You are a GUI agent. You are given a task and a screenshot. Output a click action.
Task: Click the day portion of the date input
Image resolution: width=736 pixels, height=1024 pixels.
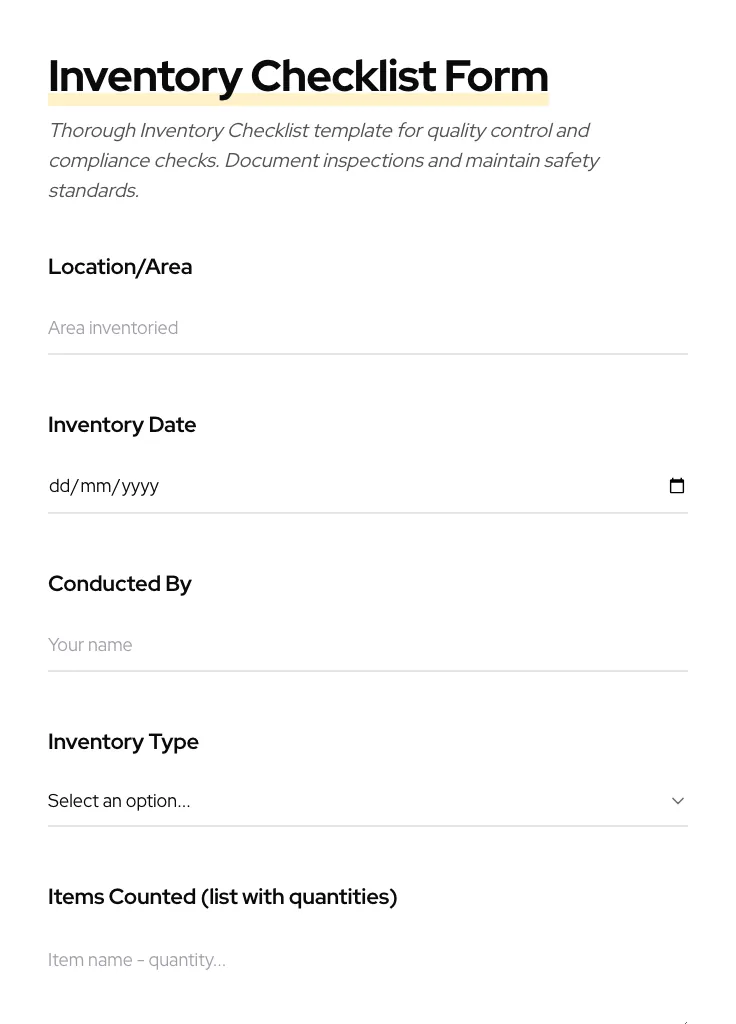pyautogui.click(x=60, y=486)
